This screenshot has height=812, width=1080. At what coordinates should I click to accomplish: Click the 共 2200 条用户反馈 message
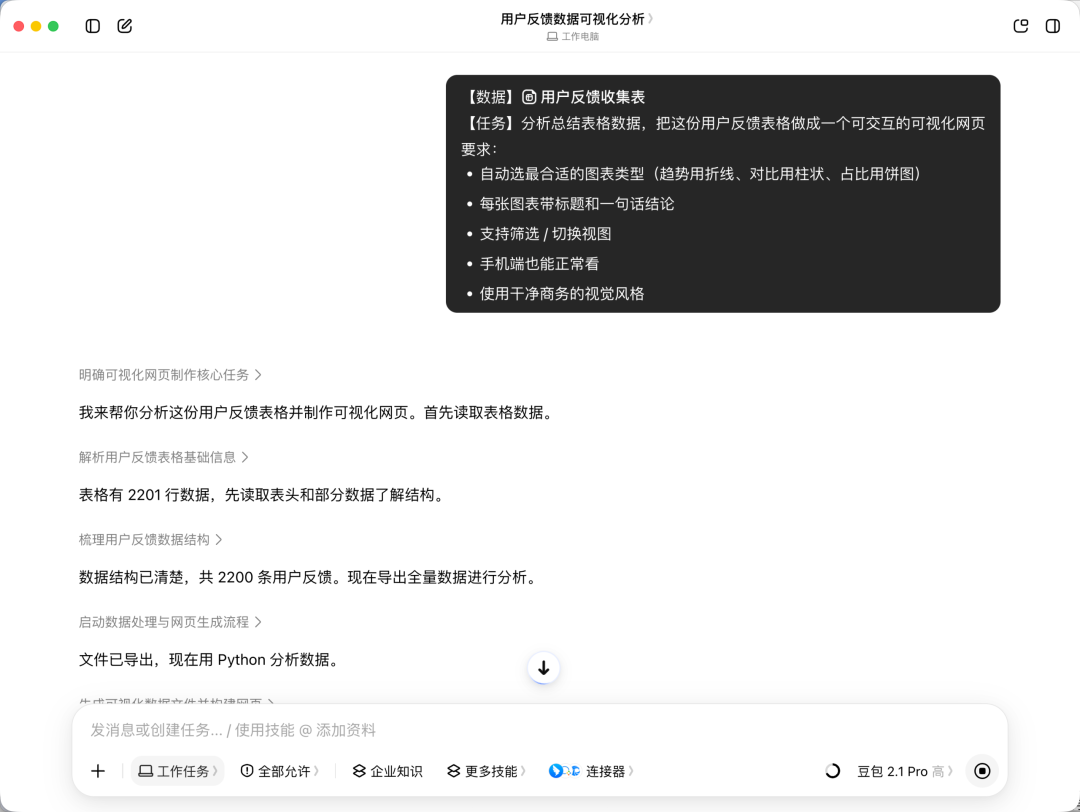coord(309,577)
